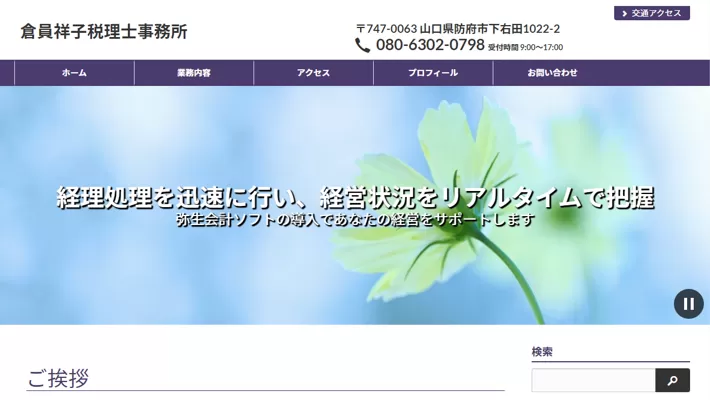Screen dimensions: 710x400
Task: Open the 業務内容 menu item
Action: coord(194,73)
